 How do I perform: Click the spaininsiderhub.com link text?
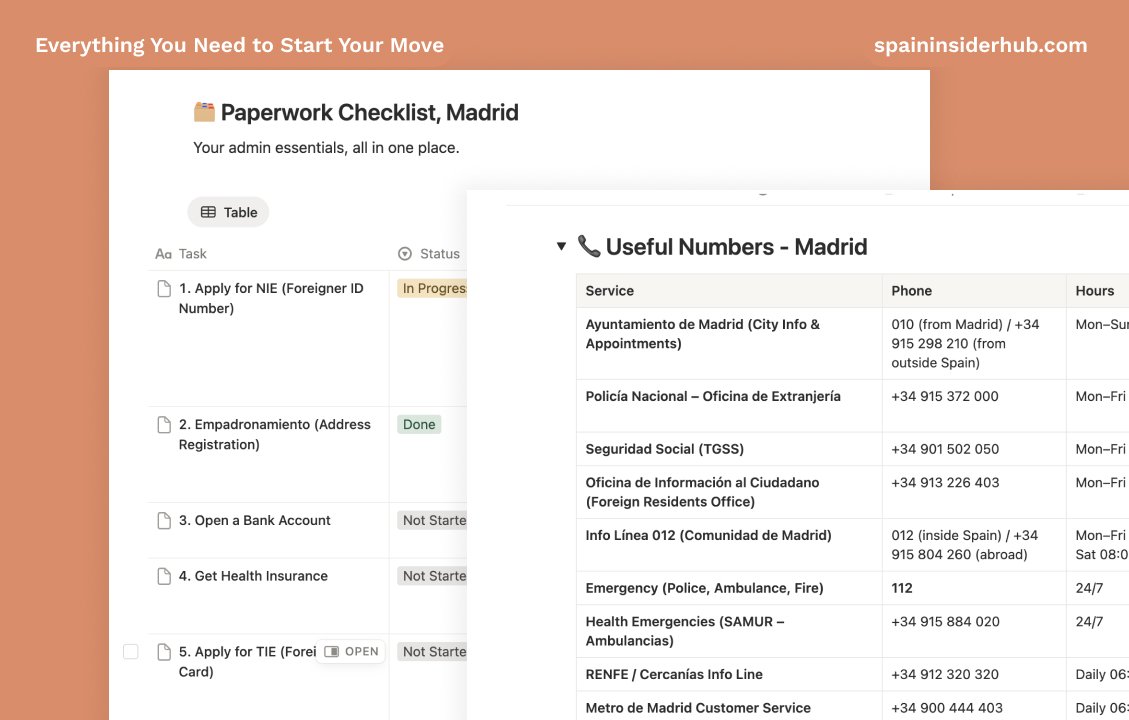pyautogui.click(x=981, y=45)
